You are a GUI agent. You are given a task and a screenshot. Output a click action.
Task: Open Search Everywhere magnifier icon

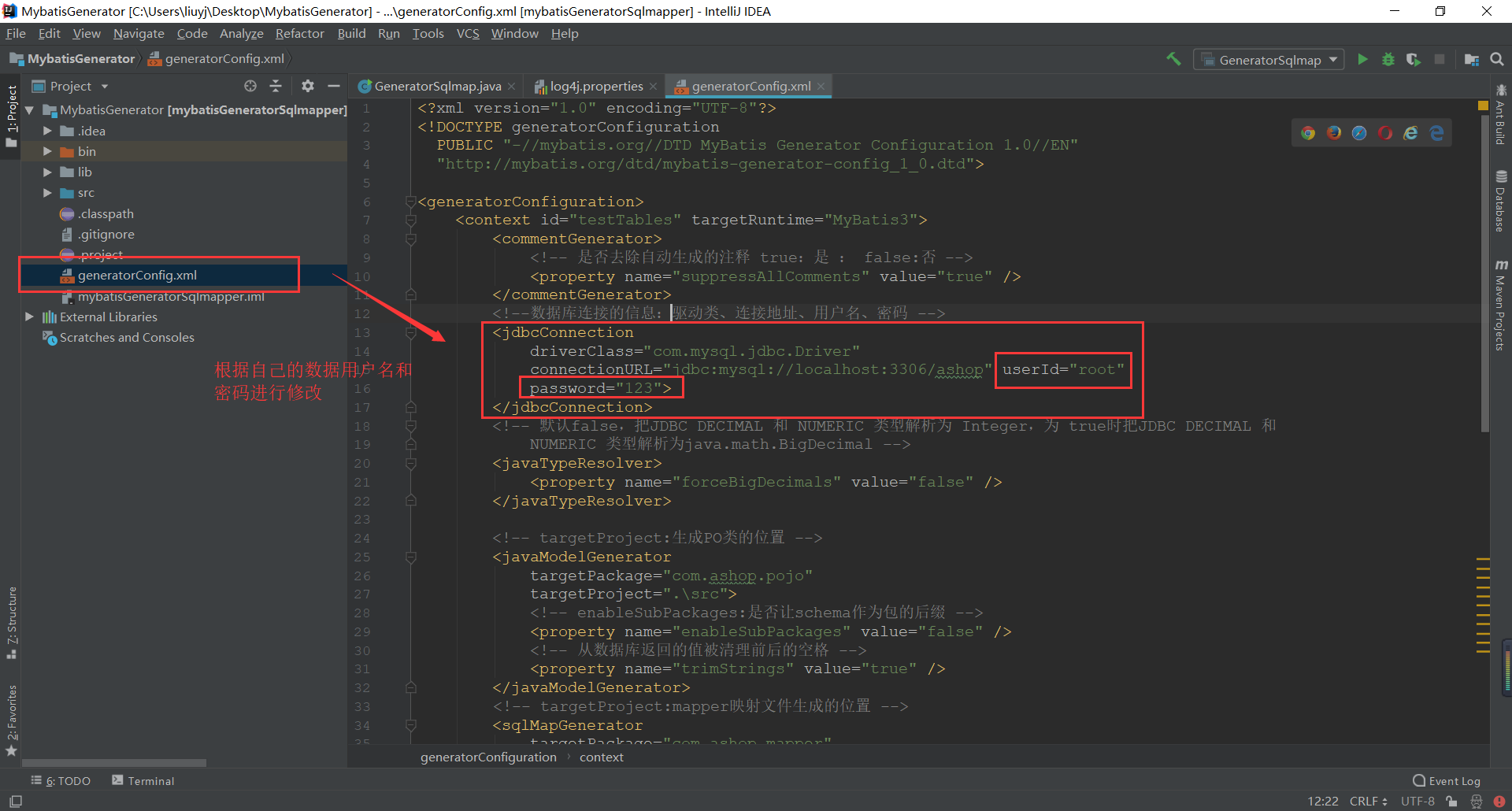[x=1497, y=59]
